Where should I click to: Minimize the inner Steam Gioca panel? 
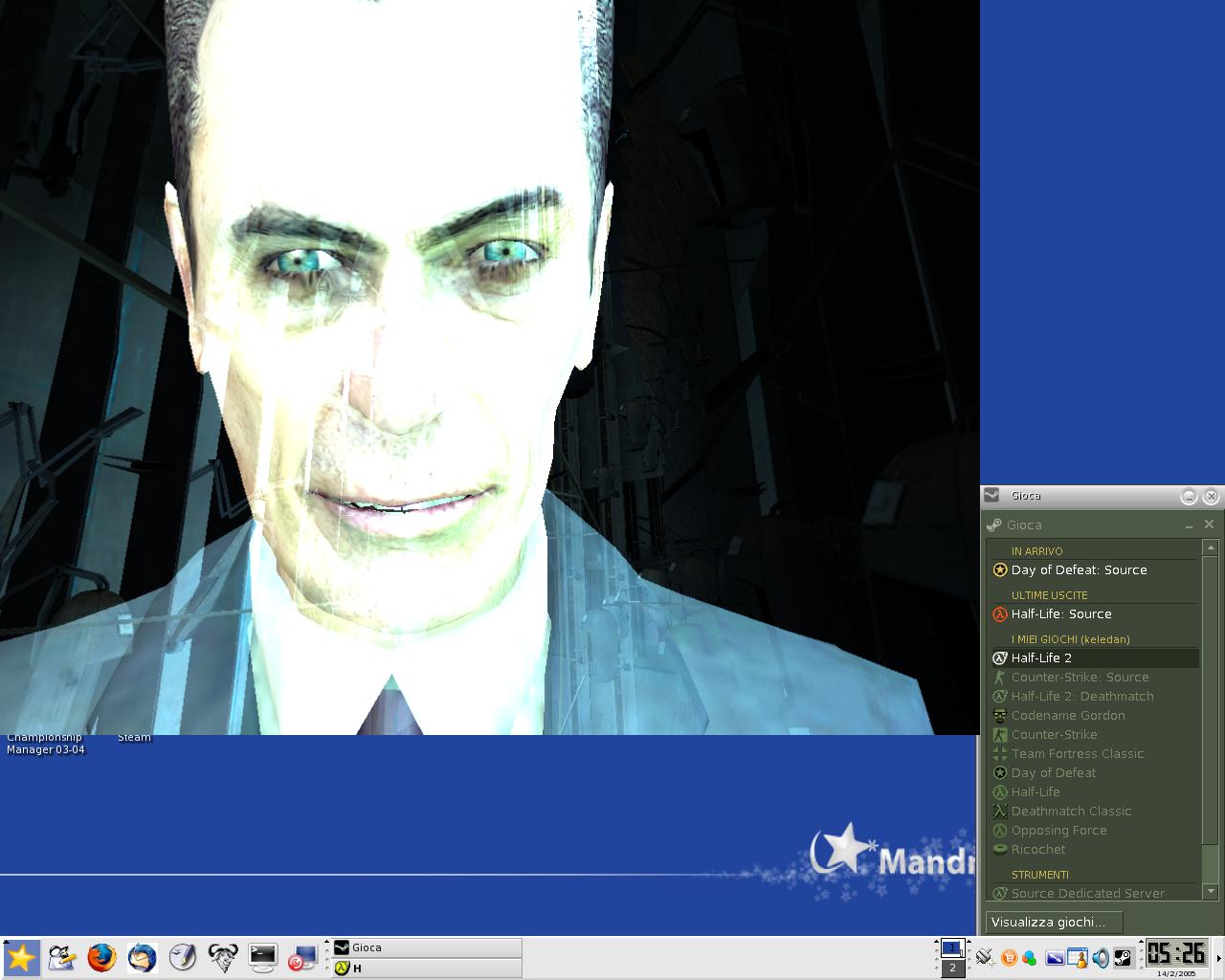click(x=1189, y=525)
